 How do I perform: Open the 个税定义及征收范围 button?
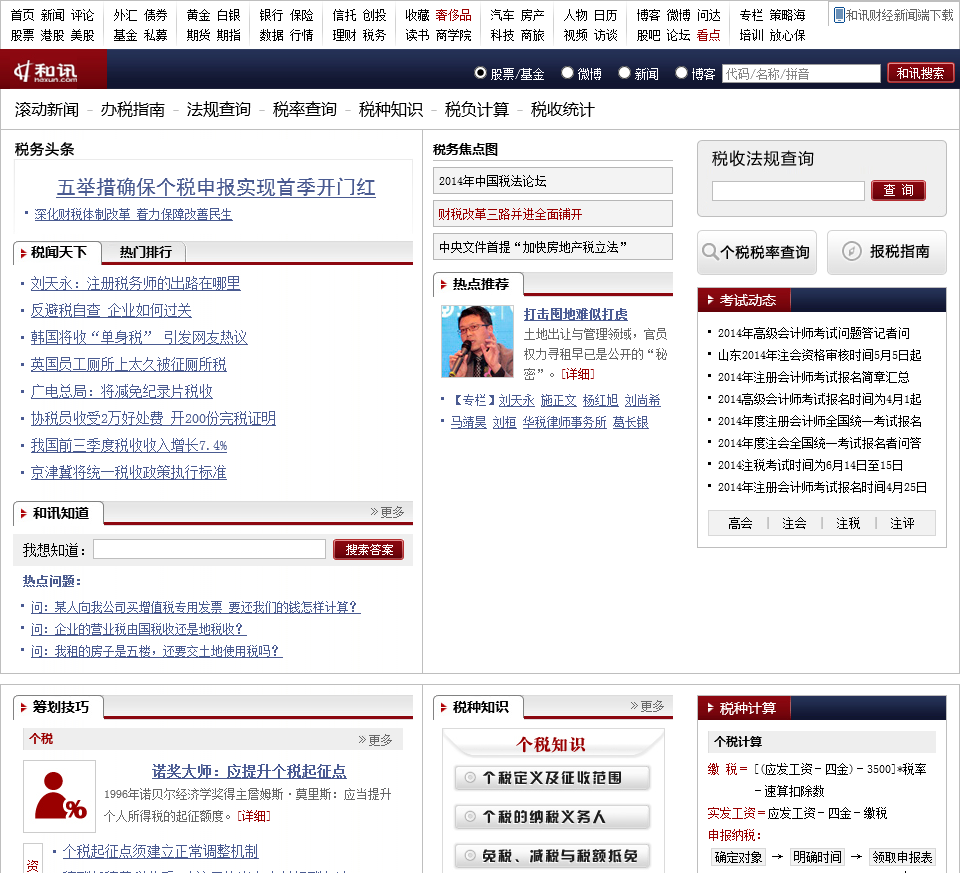tap(552, 777)
